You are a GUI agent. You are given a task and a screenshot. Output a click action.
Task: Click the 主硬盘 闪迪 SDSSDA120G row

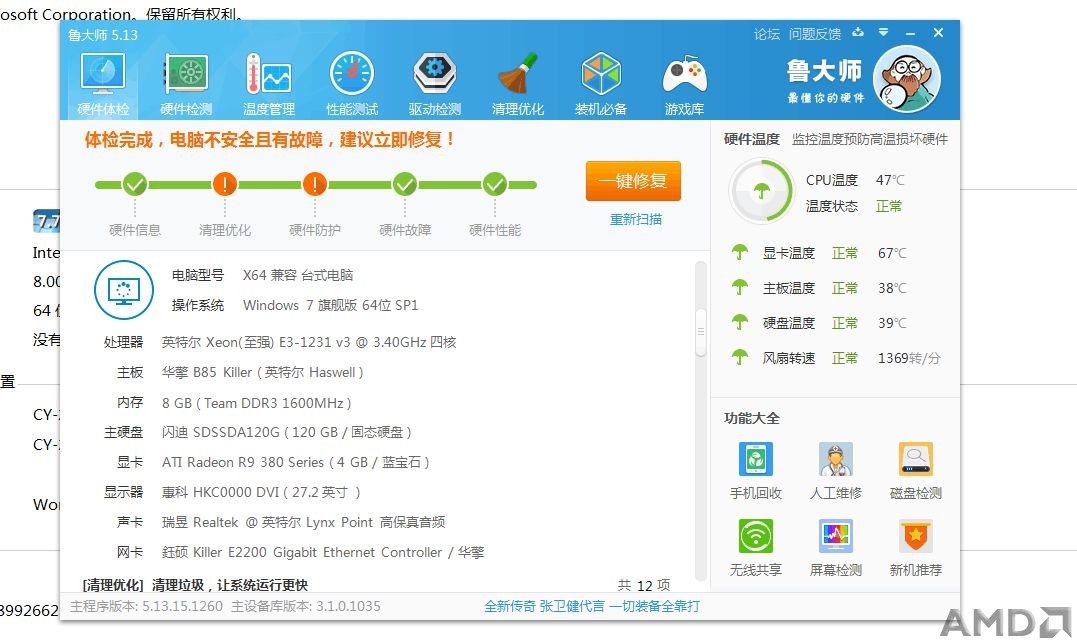(258, 432)
